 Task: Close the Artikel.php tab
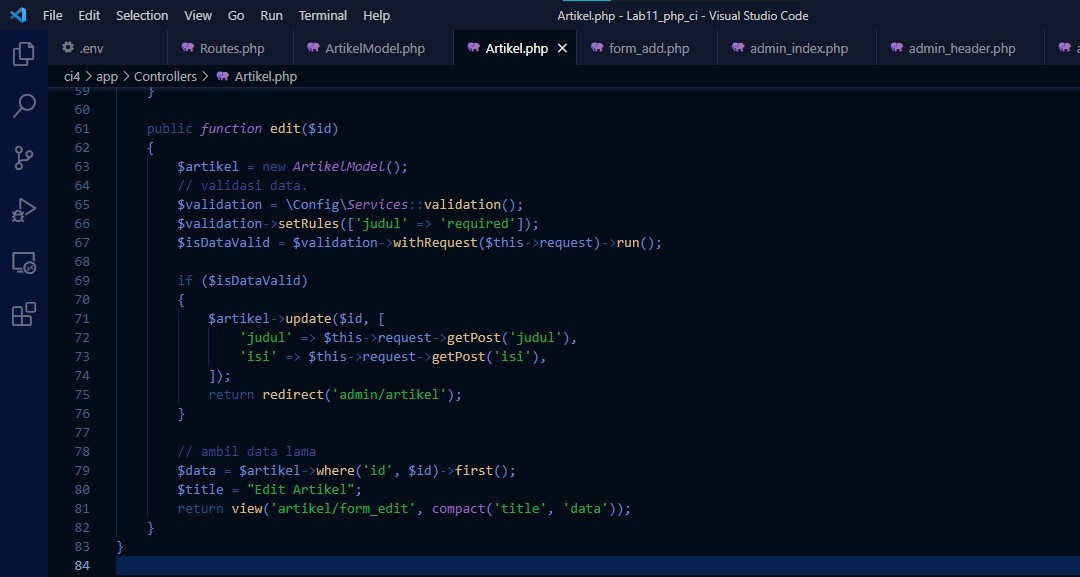pyautogui.click(x=562, y=47)
